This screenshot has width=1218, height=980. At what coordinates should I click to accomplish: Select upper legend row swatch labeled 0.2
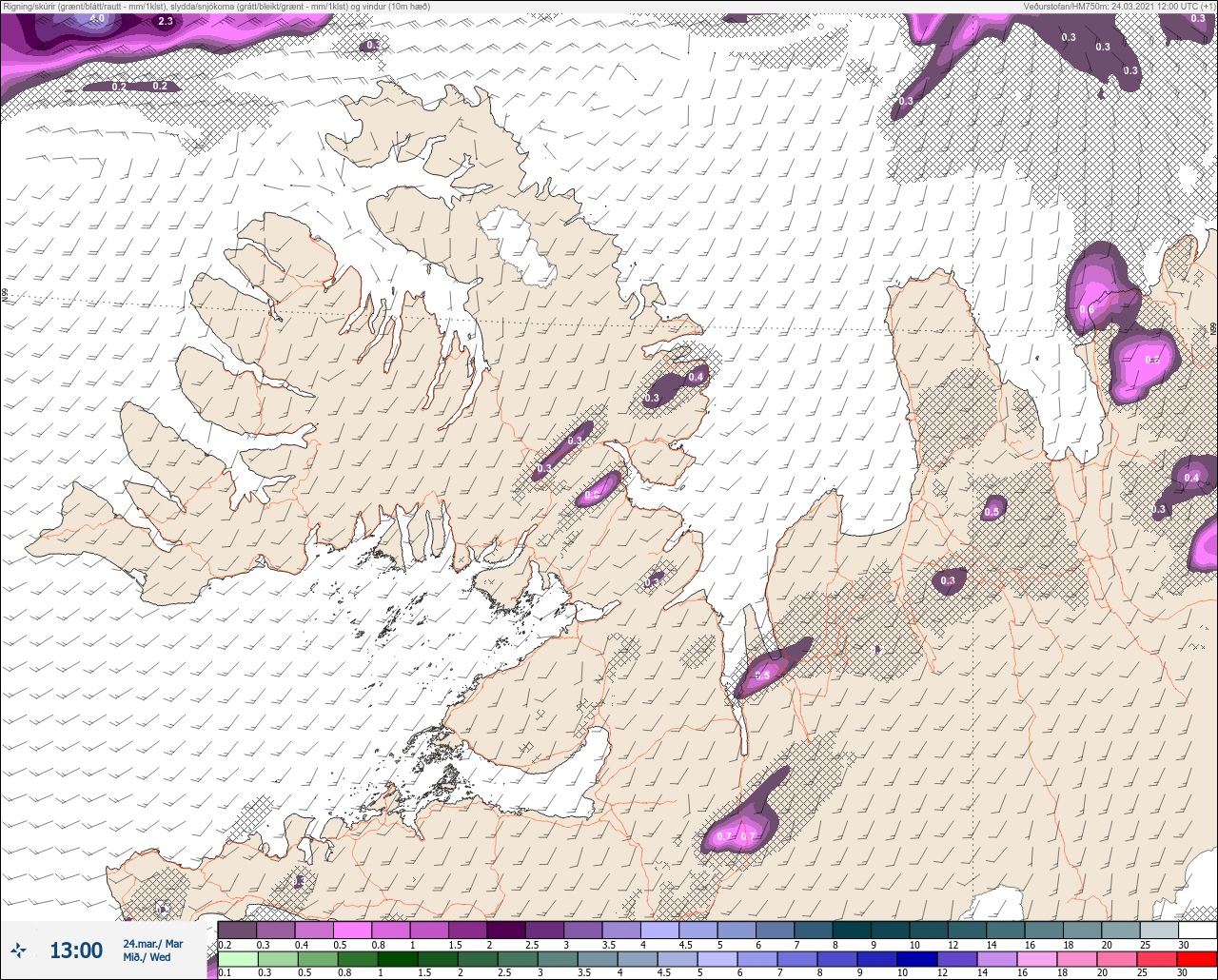(237, 930)
